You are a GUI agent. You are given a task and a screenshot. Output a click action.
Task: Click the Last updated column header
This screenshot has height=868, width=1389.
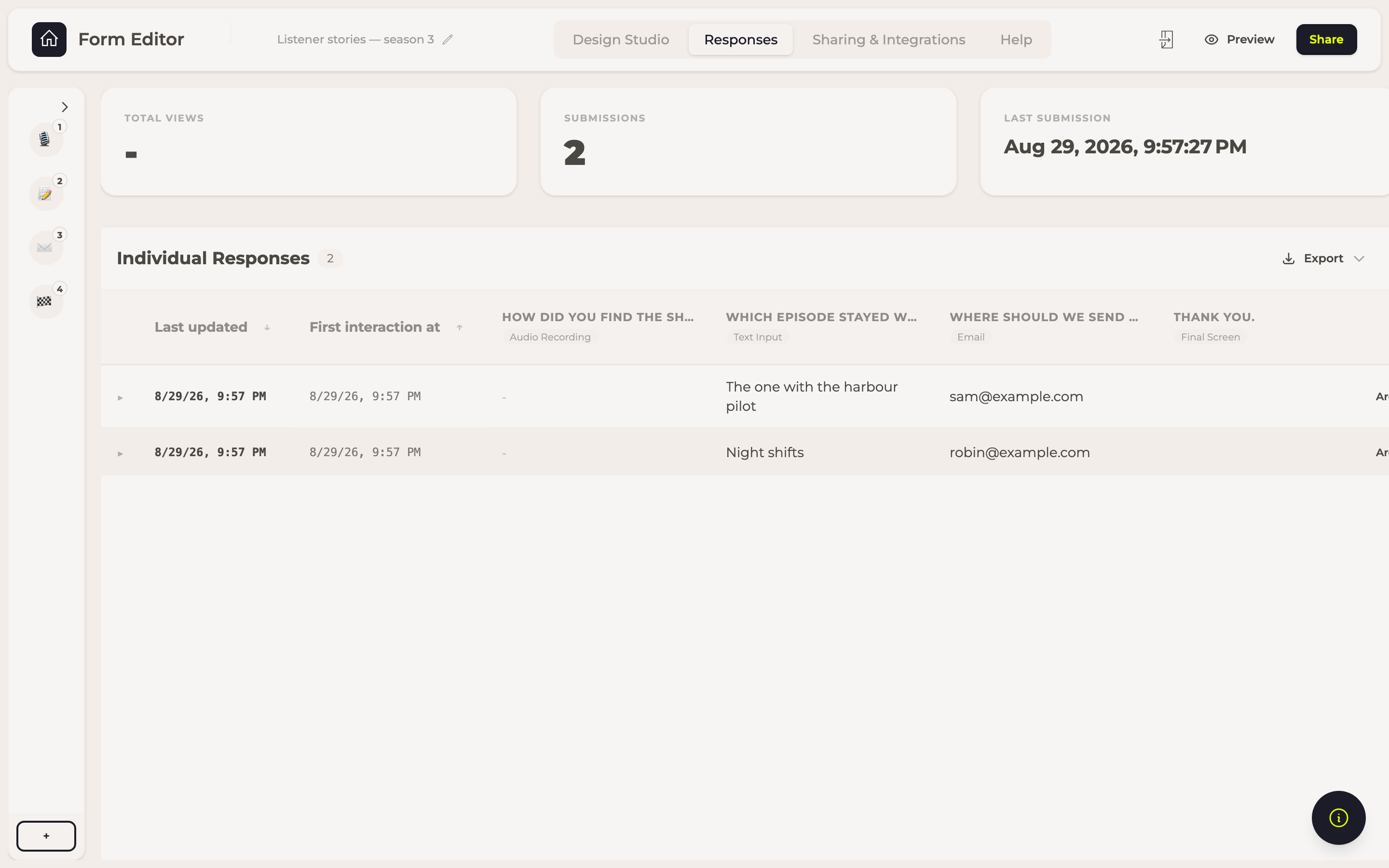point(201,327)
